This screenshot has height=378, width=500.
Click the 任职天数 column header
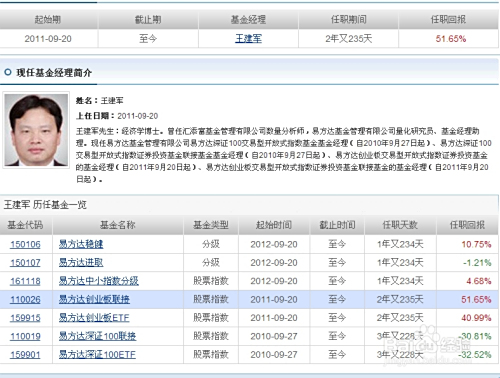point(400,225)
